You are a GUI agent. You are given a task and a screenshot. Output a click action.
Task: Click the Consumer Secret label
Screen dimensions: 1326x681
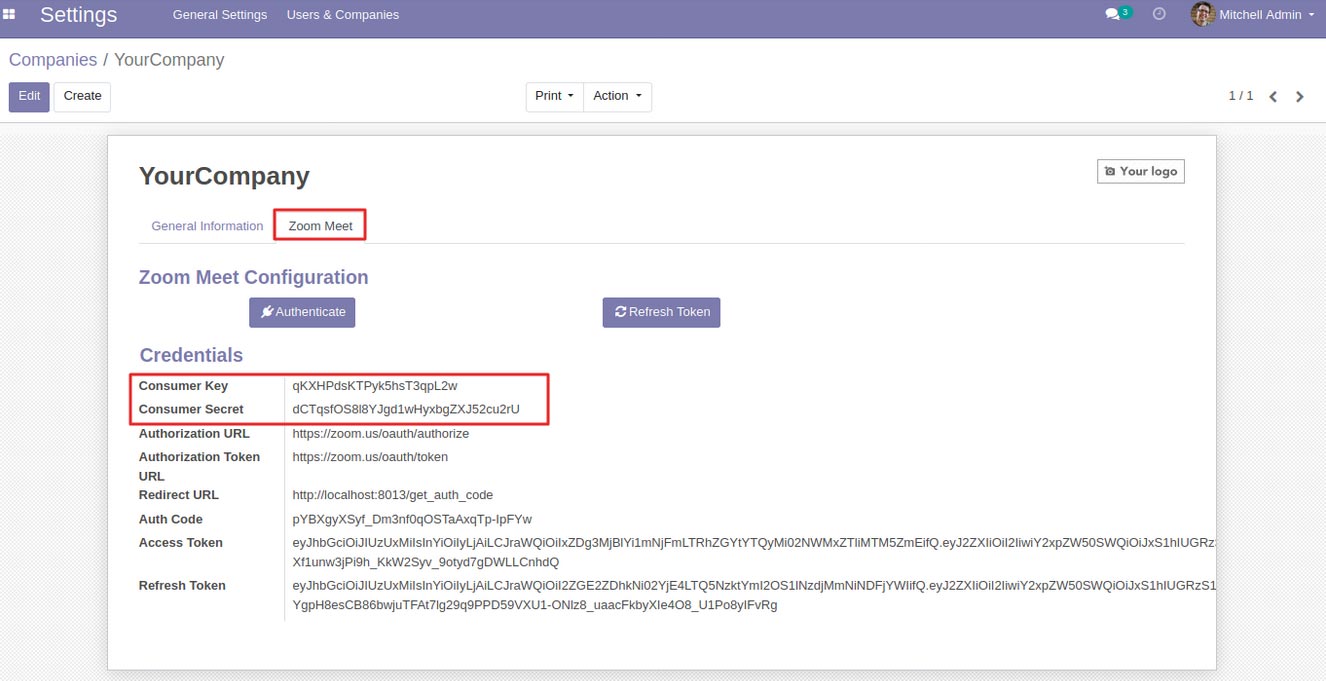point(191,409)
